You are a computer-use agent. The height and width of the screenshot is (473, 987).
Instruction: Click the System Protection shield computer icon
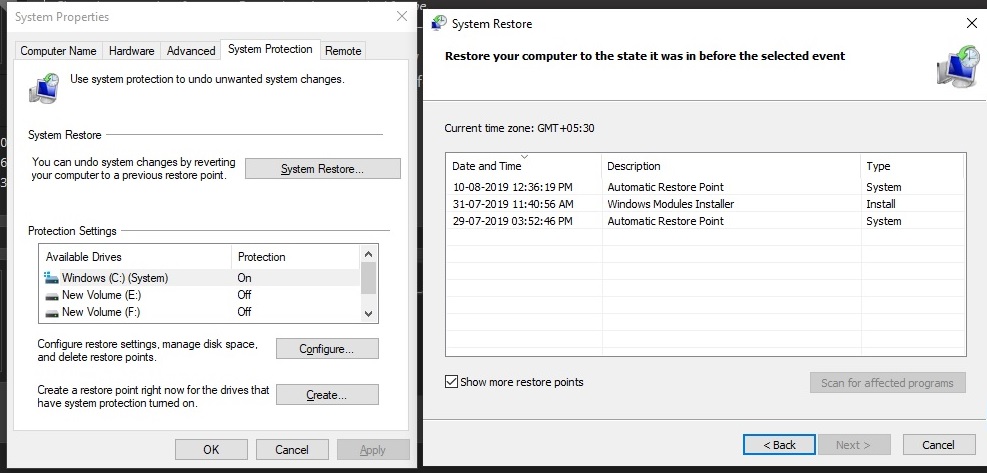(x=44, y=87)
